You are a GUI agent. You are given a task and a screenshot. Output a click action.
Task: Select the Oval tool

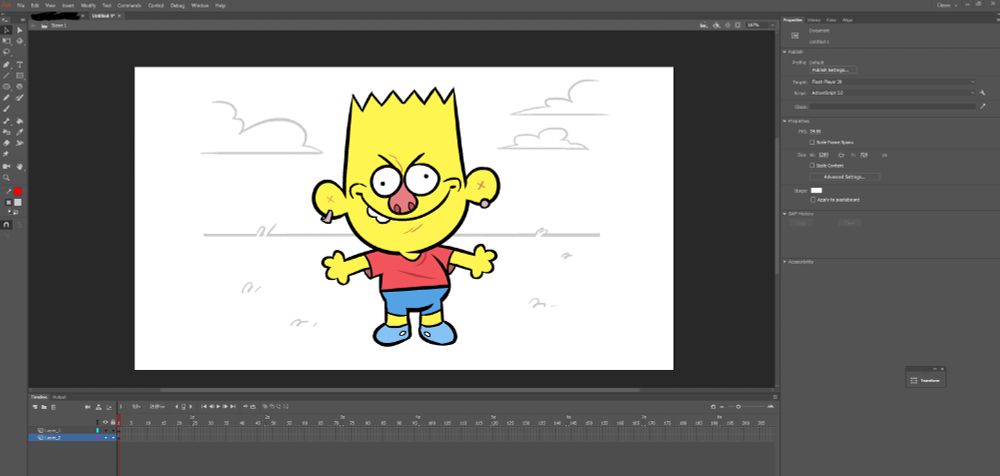6,86
